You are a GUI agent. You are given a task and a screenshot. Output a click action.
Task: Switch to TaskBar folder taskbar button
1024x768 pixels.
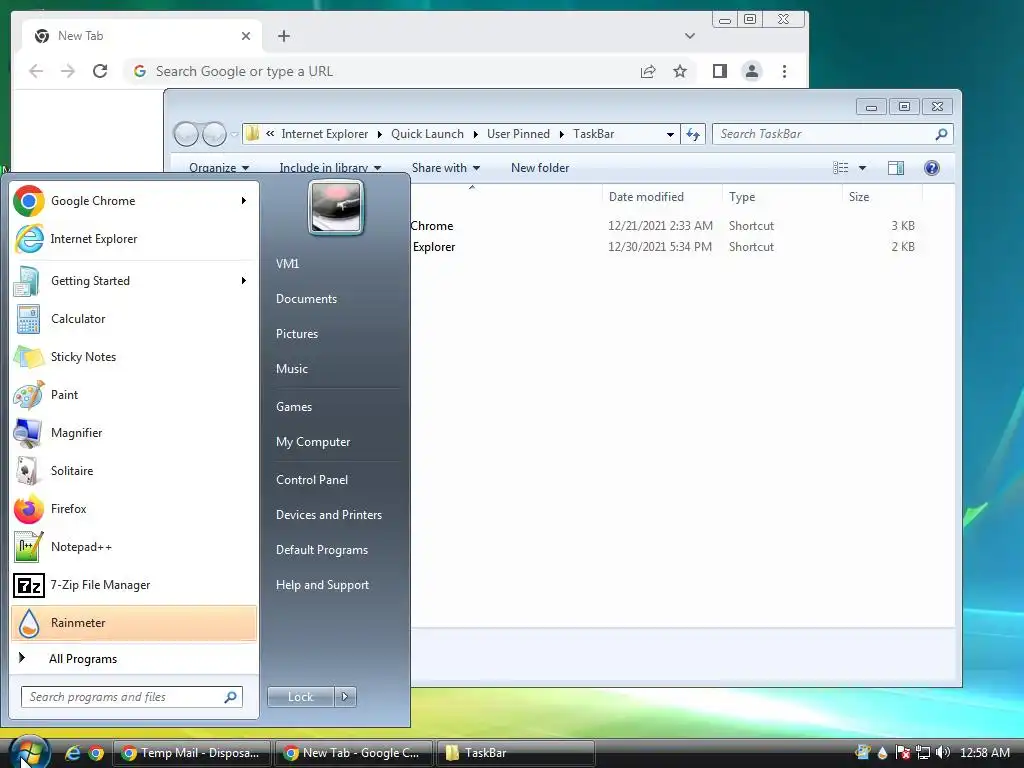[x=515, y=753]
